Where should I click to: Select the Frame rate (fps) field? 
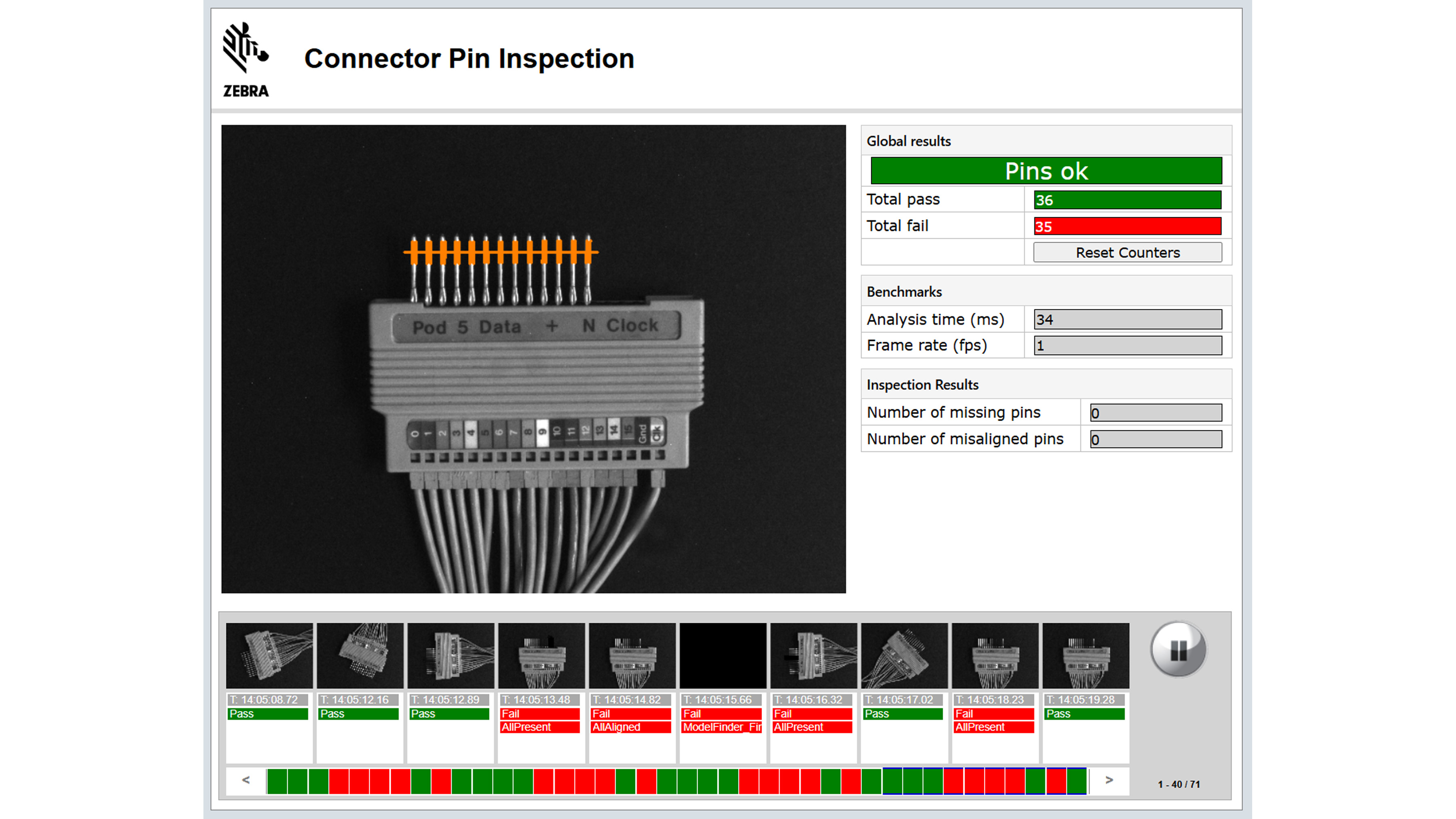pos(1127,345)
